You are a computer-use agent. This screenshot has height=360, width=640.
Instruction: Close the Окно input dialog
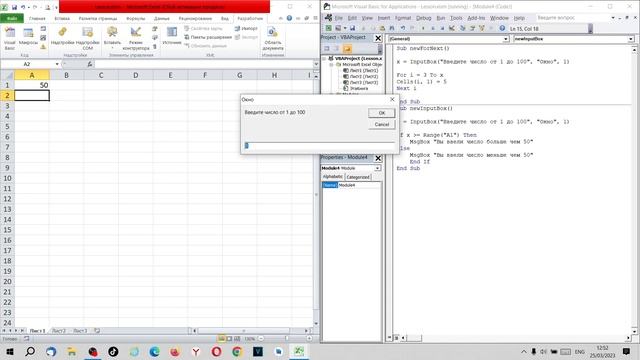click(392, 99)
